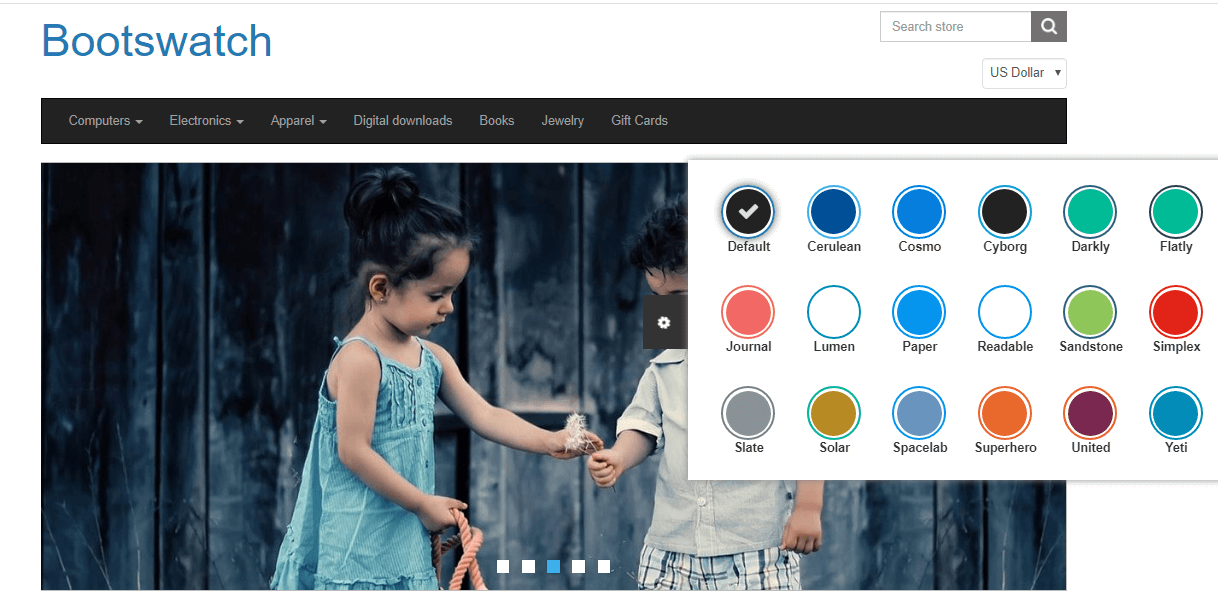Jump to the second carousel slide
Image resolution: width=1218 pixels, height=616 pixels.
tap(528, 567)
